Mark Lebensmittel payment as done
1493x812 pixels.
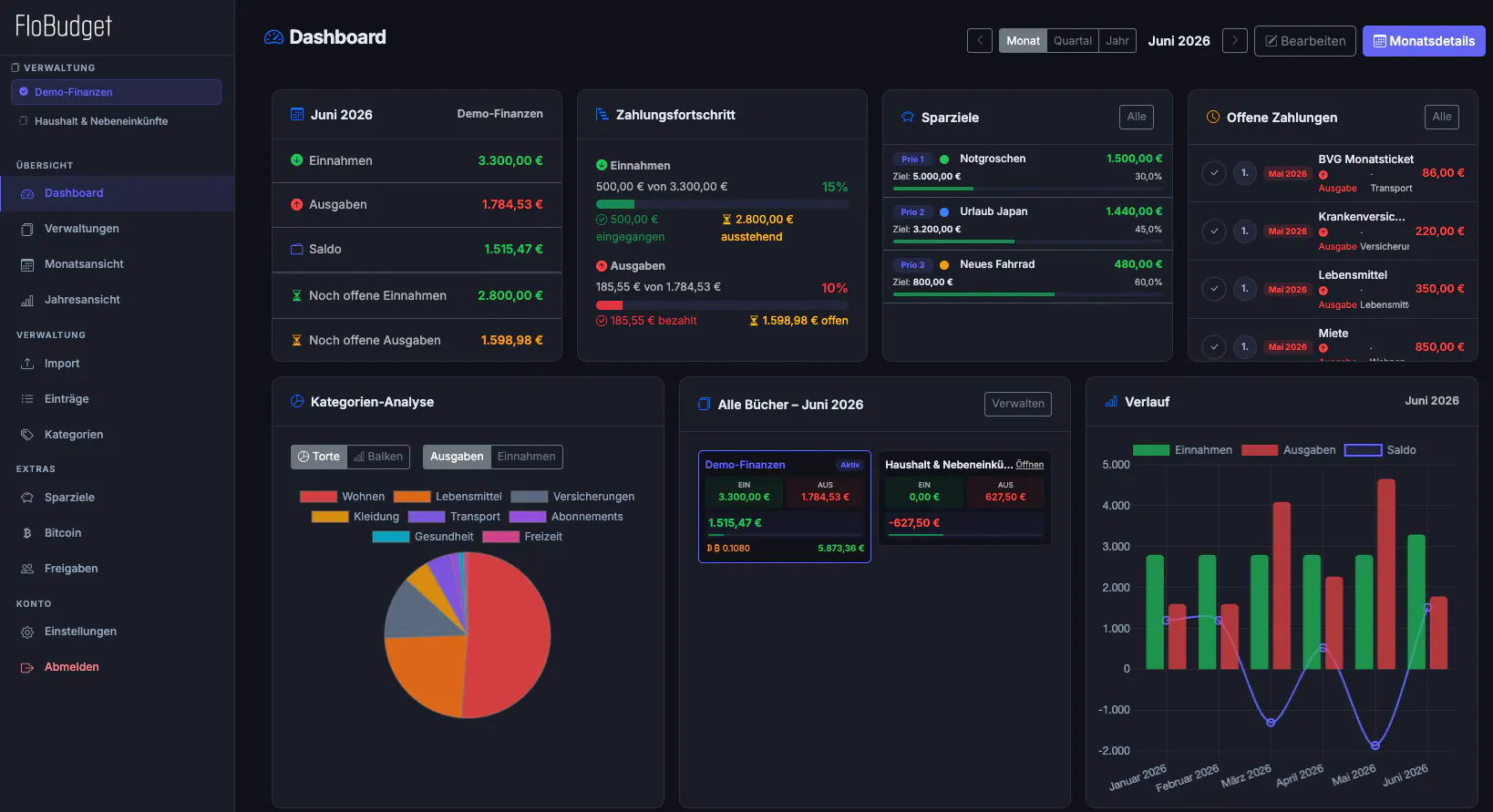point(1214,289)
